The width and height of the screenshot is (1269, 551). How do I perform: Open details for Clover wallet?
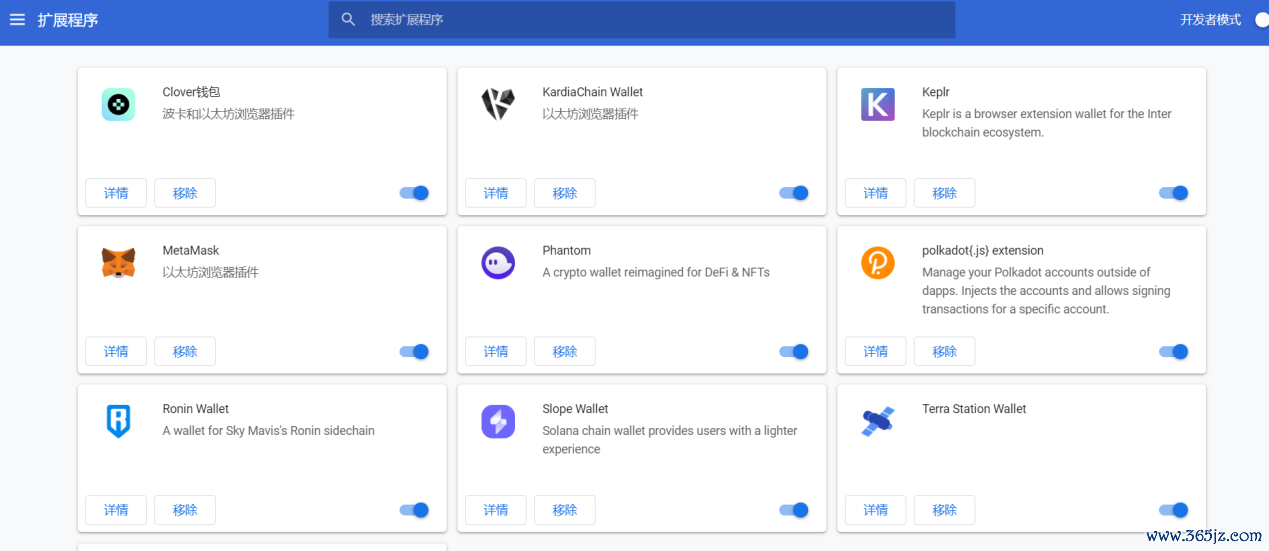pos(116,193)
